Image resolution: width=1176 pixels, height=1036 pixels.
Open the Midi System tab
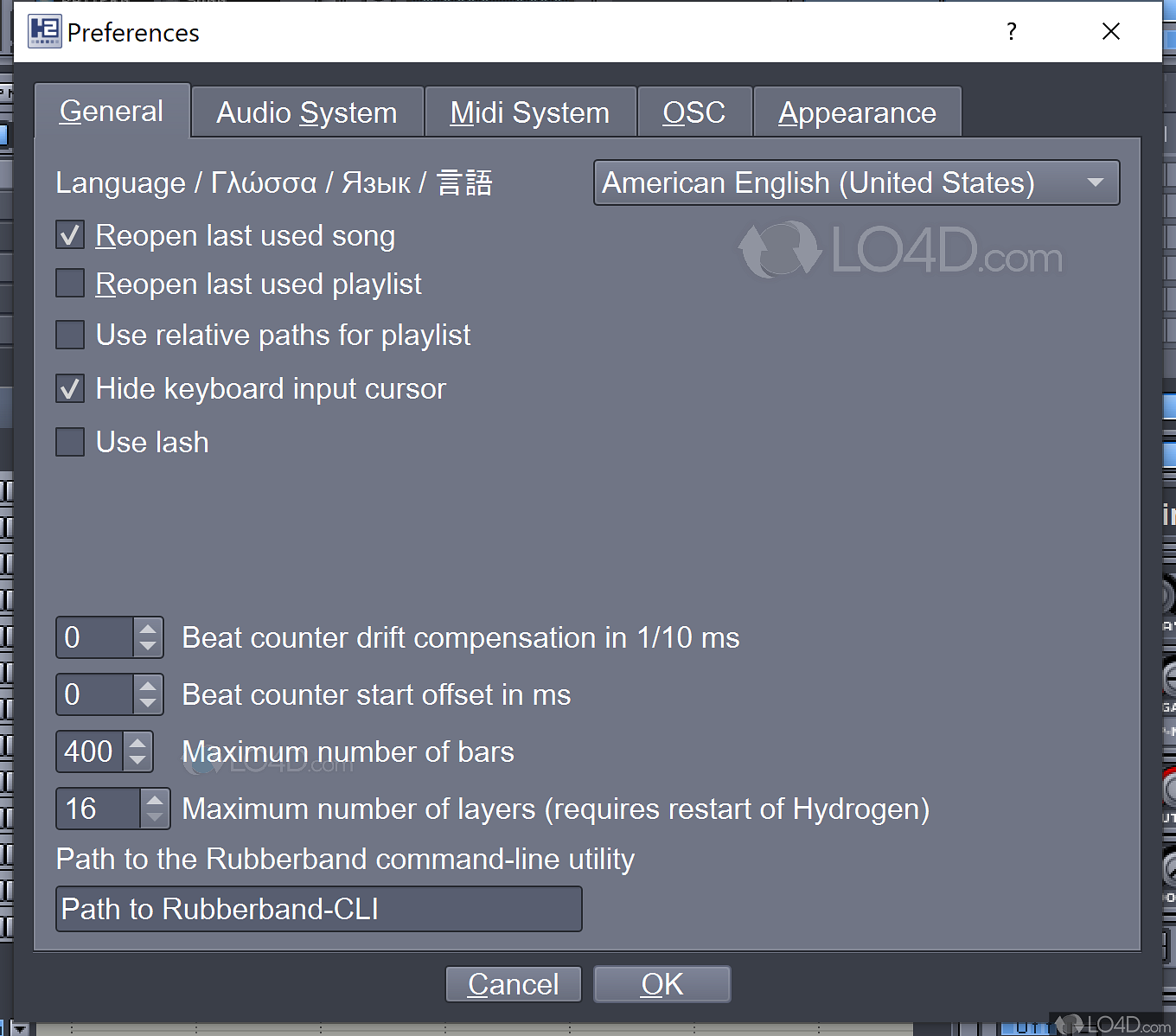[528, 112]
